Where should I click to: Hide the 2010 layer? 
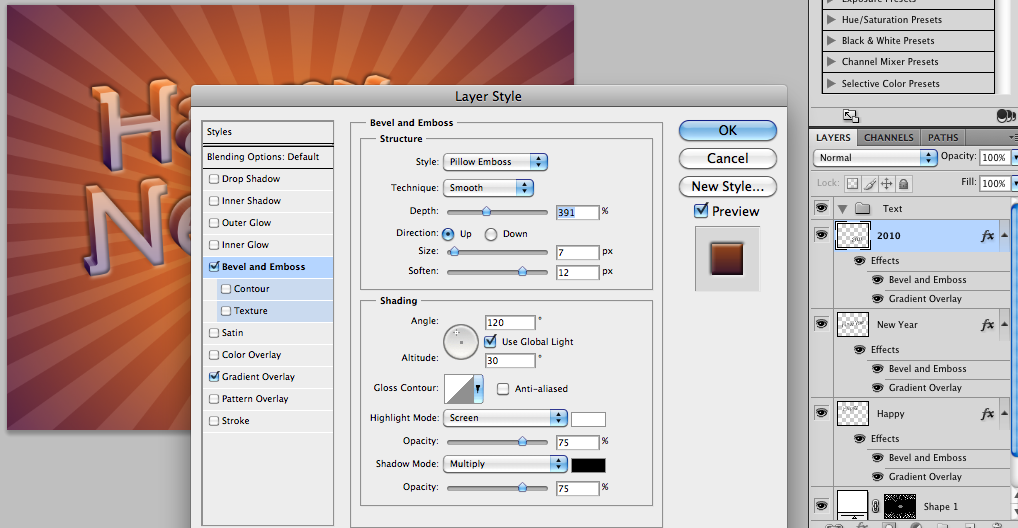click(821, 234)
